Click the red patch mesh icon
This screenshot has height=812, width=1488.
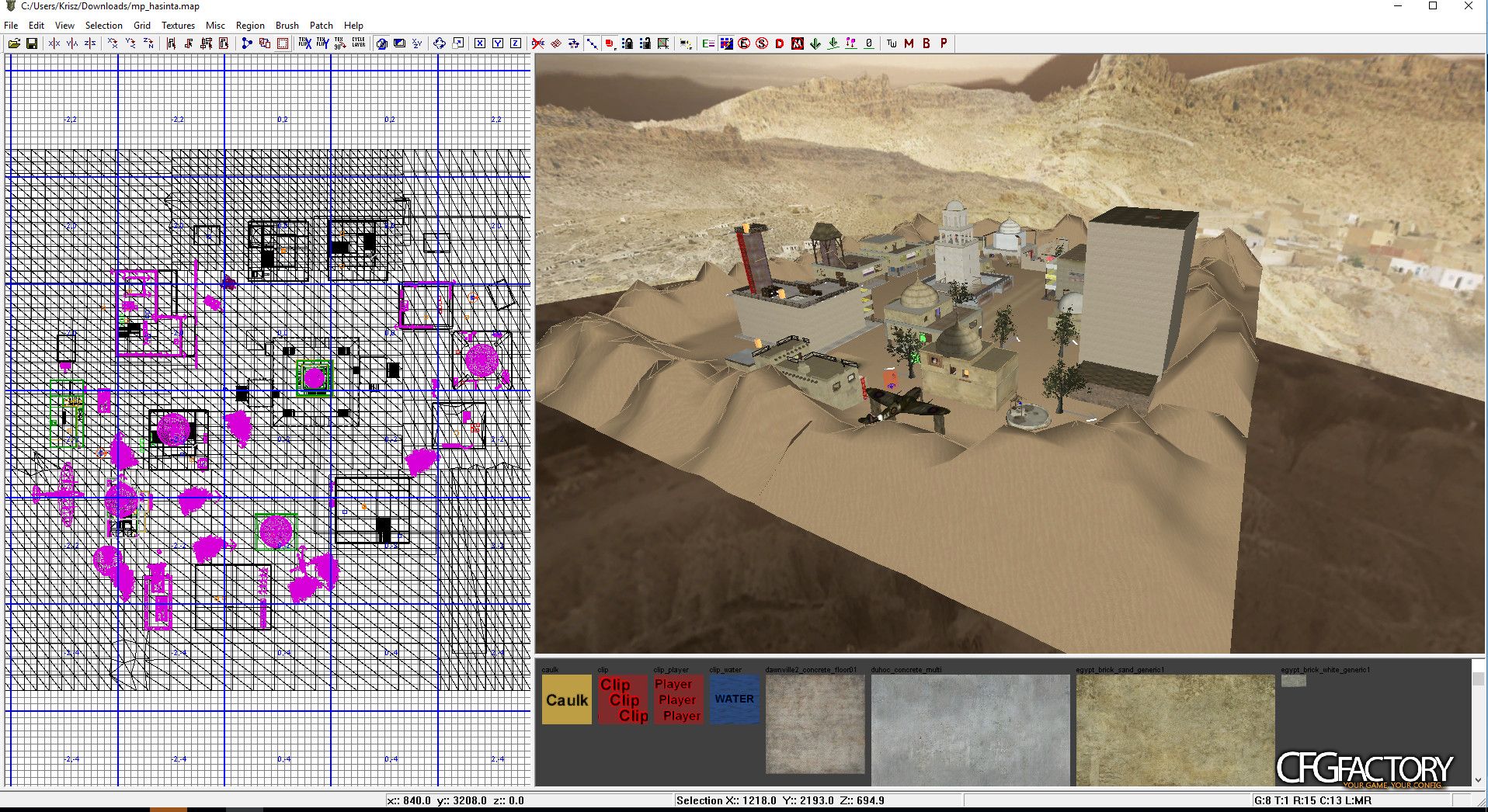556,43
